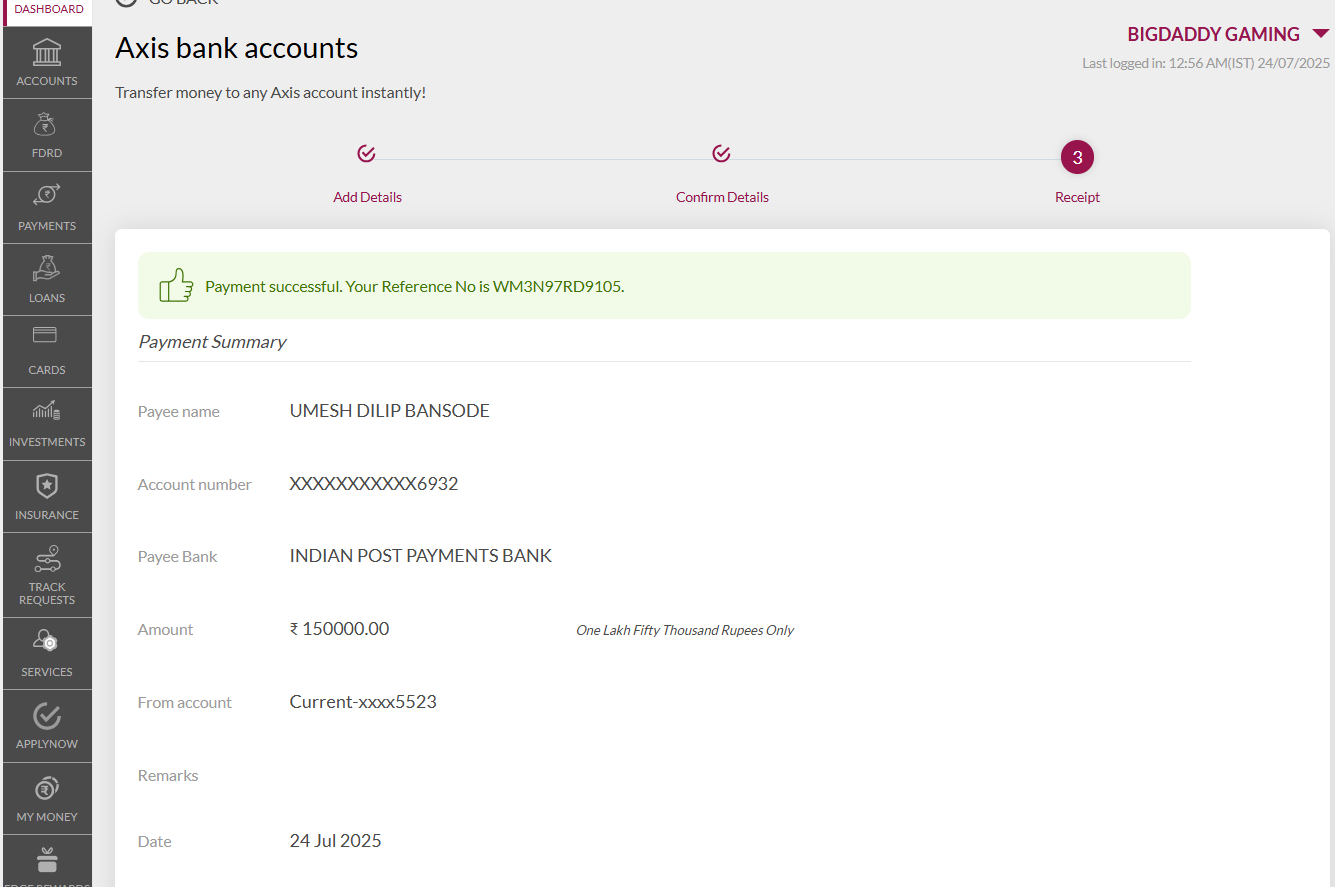1335x887 pixels.
Task: Open the Investments chart icon
Action: [x=47, y=410]
